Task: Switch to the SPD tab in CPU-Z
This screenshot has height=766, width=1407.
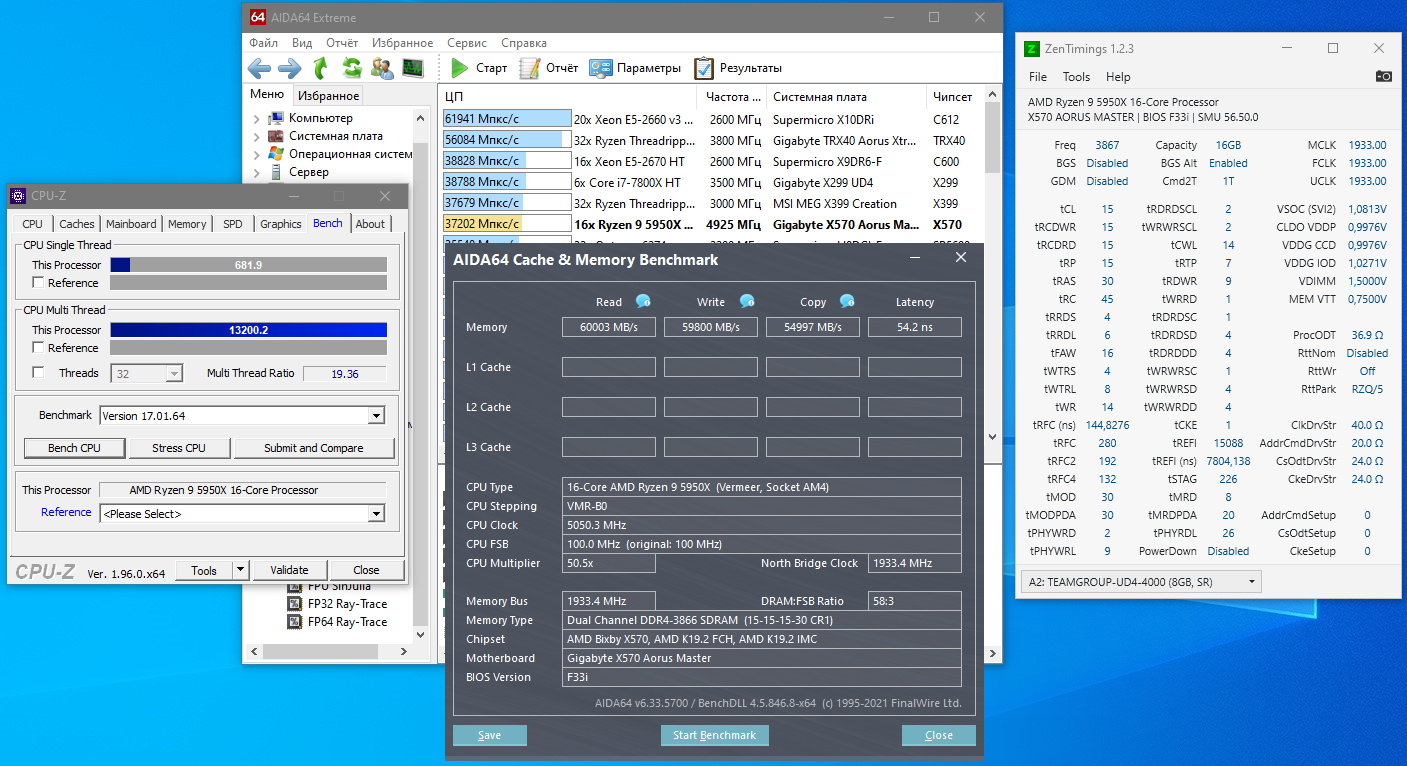Action: tap(232, 224)
